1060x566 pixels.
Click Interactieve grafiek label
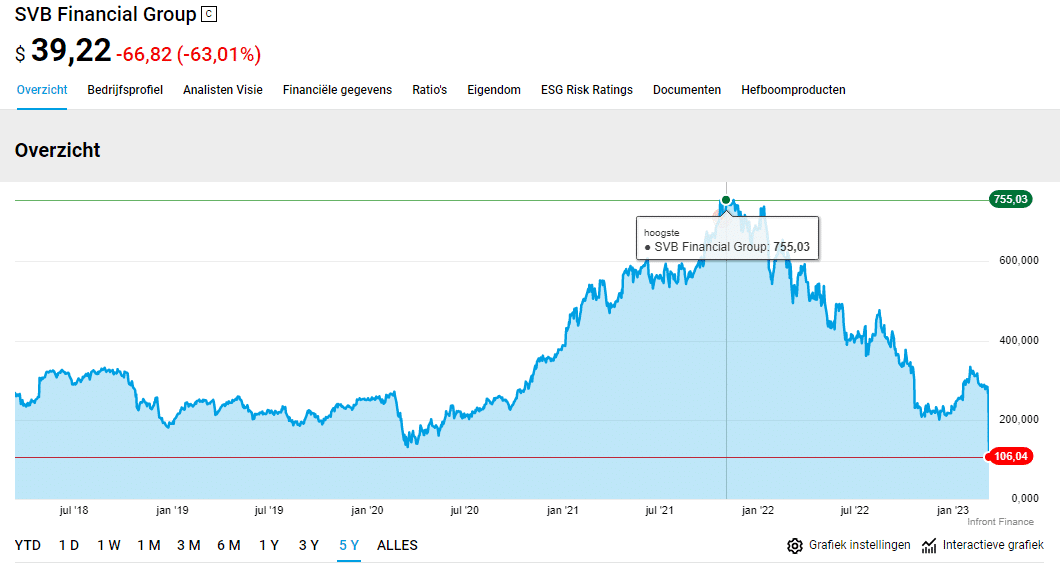pyautogui.click(x=993, y=545)
